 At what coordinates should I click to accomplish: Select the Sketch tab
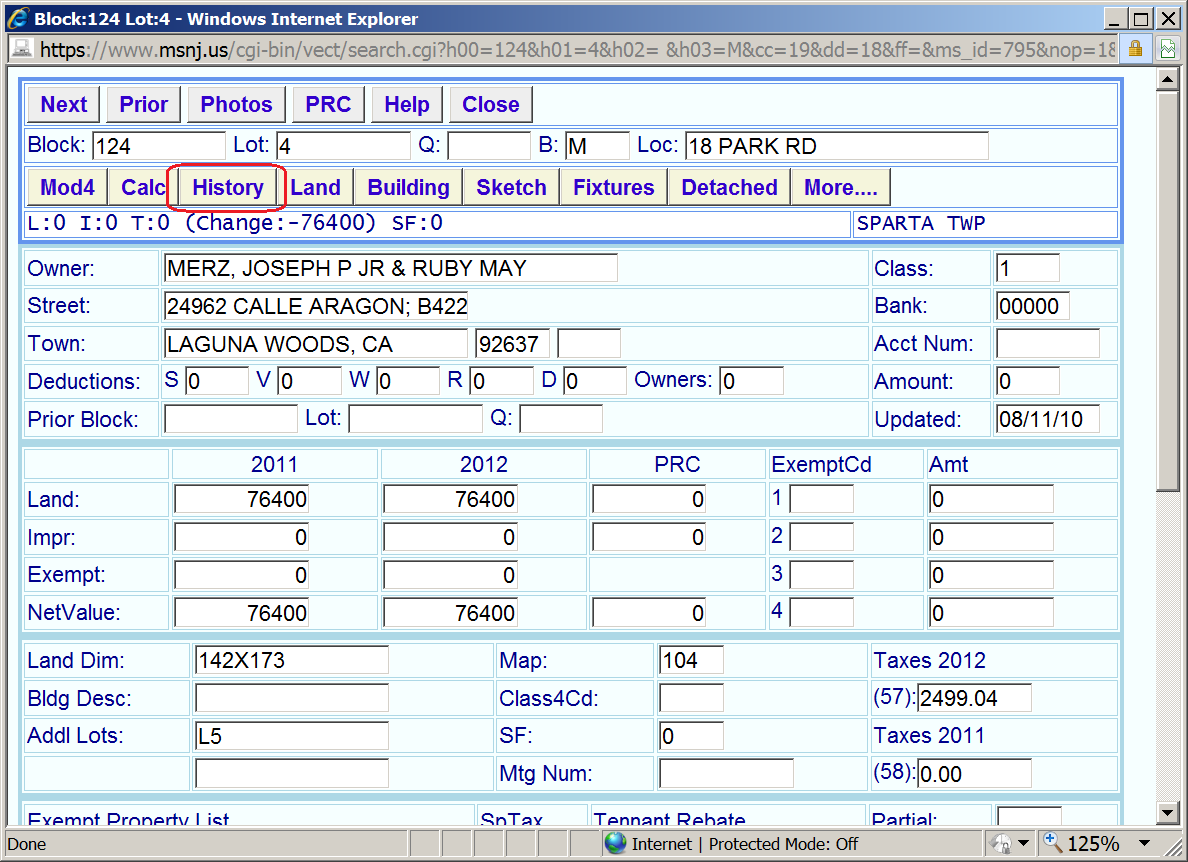tap(511, 187)
